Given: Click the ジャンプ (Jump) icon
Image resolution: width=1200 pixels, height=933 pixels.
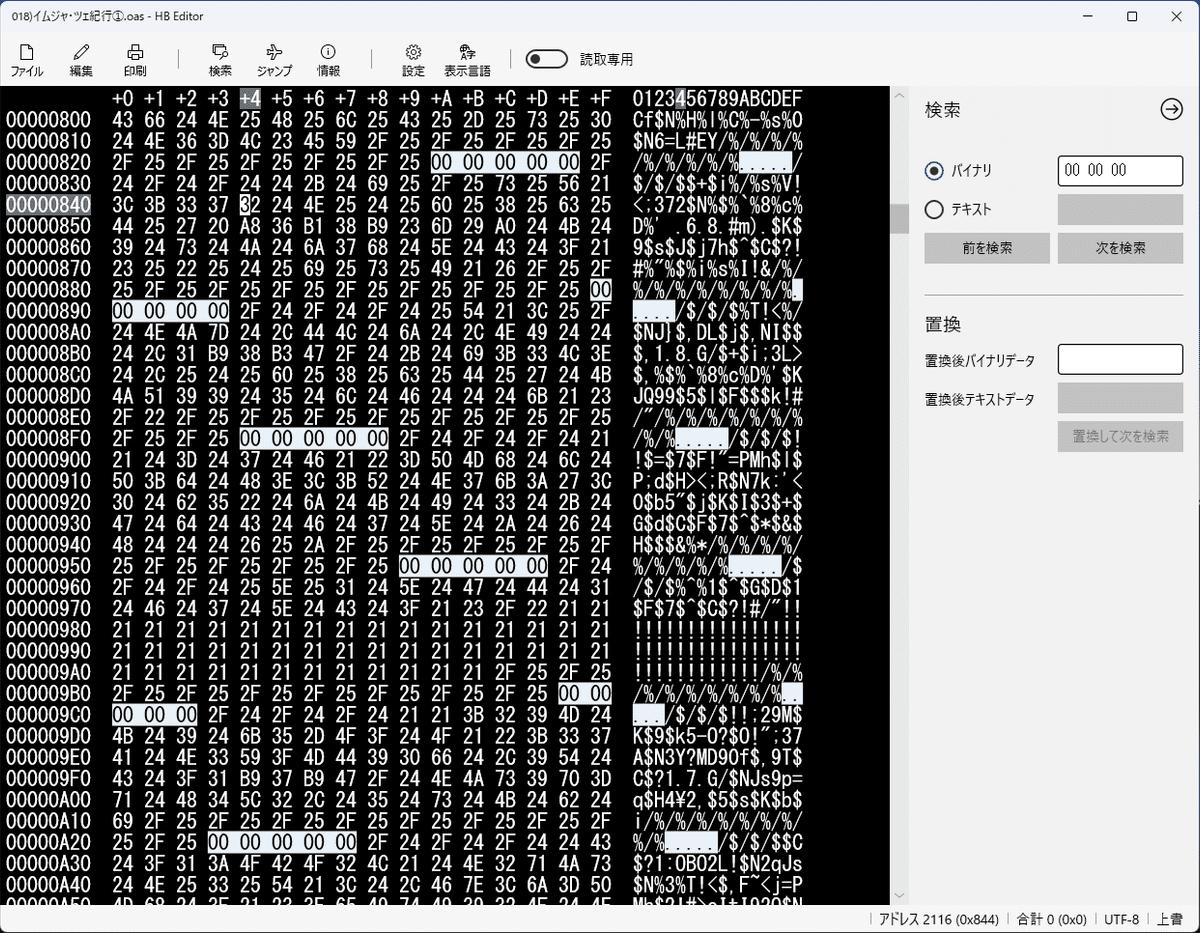Looking at the screenshot, I should 274,60.
